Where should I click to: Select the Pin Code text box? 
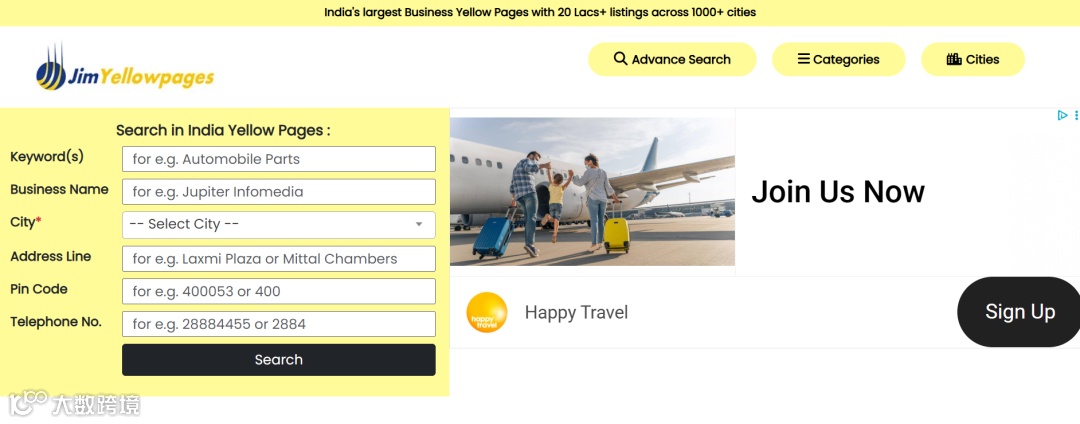point(279,291)
